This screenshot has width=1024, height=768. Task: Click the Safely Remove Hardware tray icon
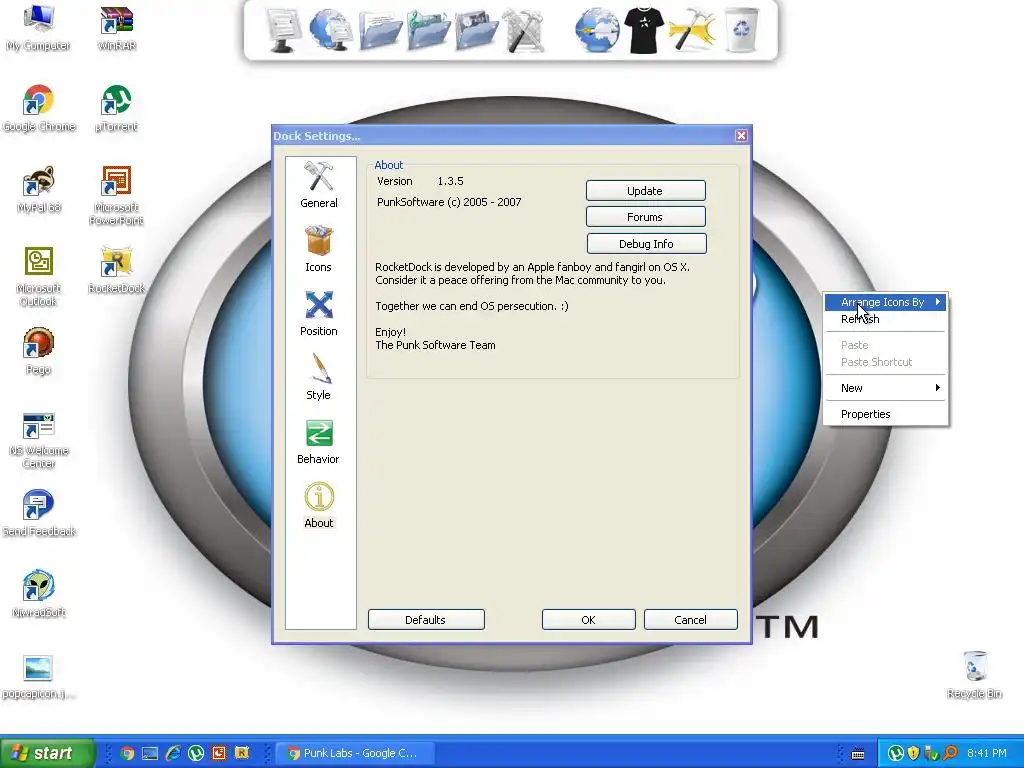[x=931, y=754]
